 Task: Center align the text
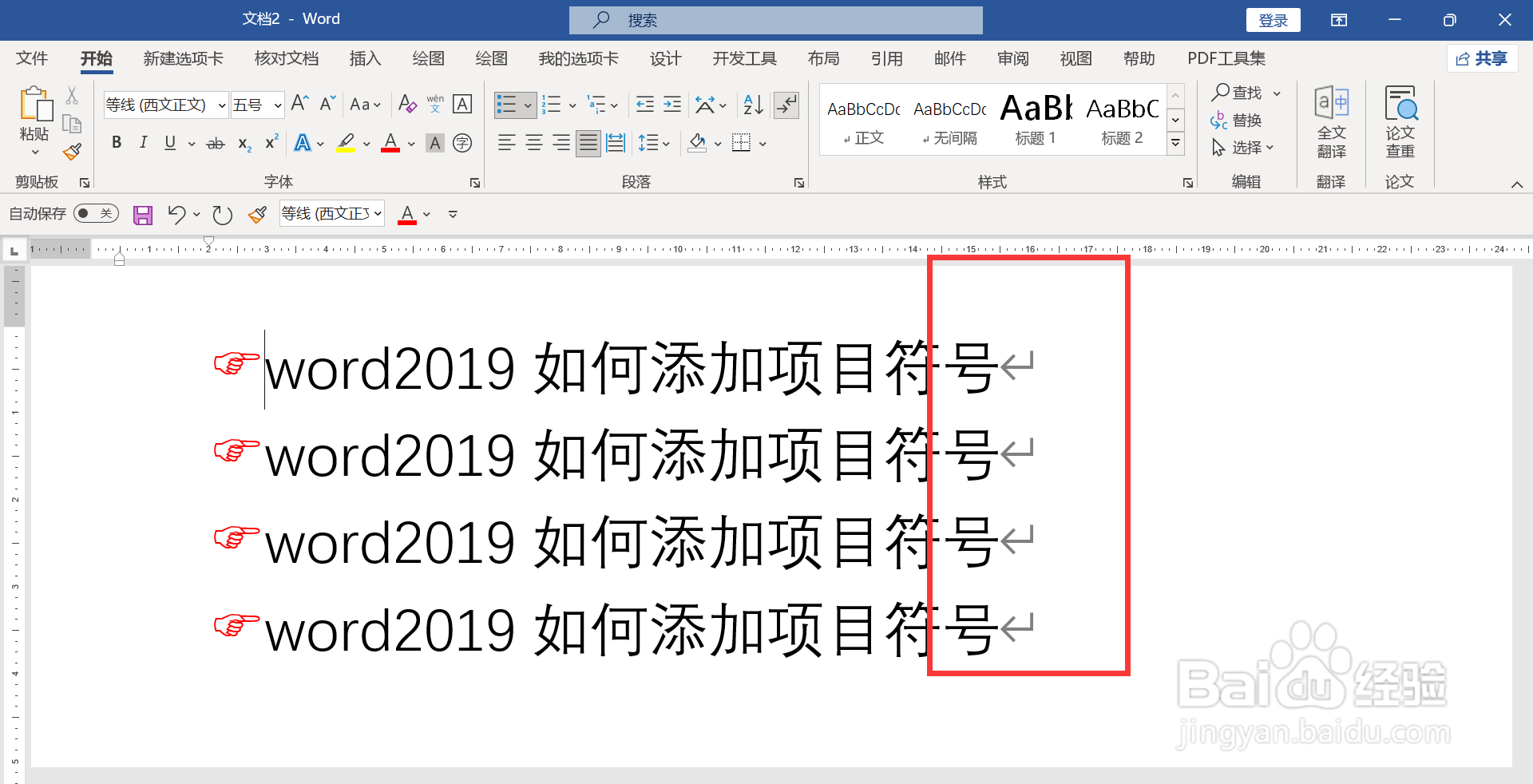click(x=534, y=143)
